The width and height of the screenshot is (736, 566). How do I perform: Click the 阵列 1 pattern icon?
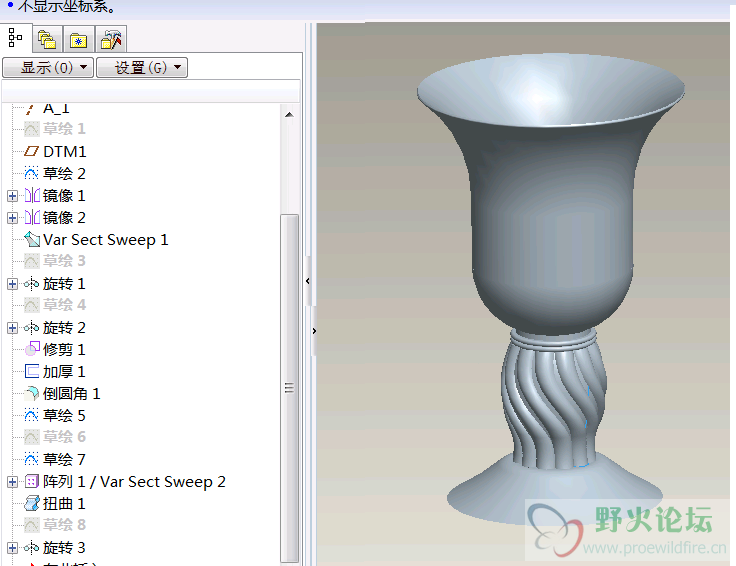(32, 482)
